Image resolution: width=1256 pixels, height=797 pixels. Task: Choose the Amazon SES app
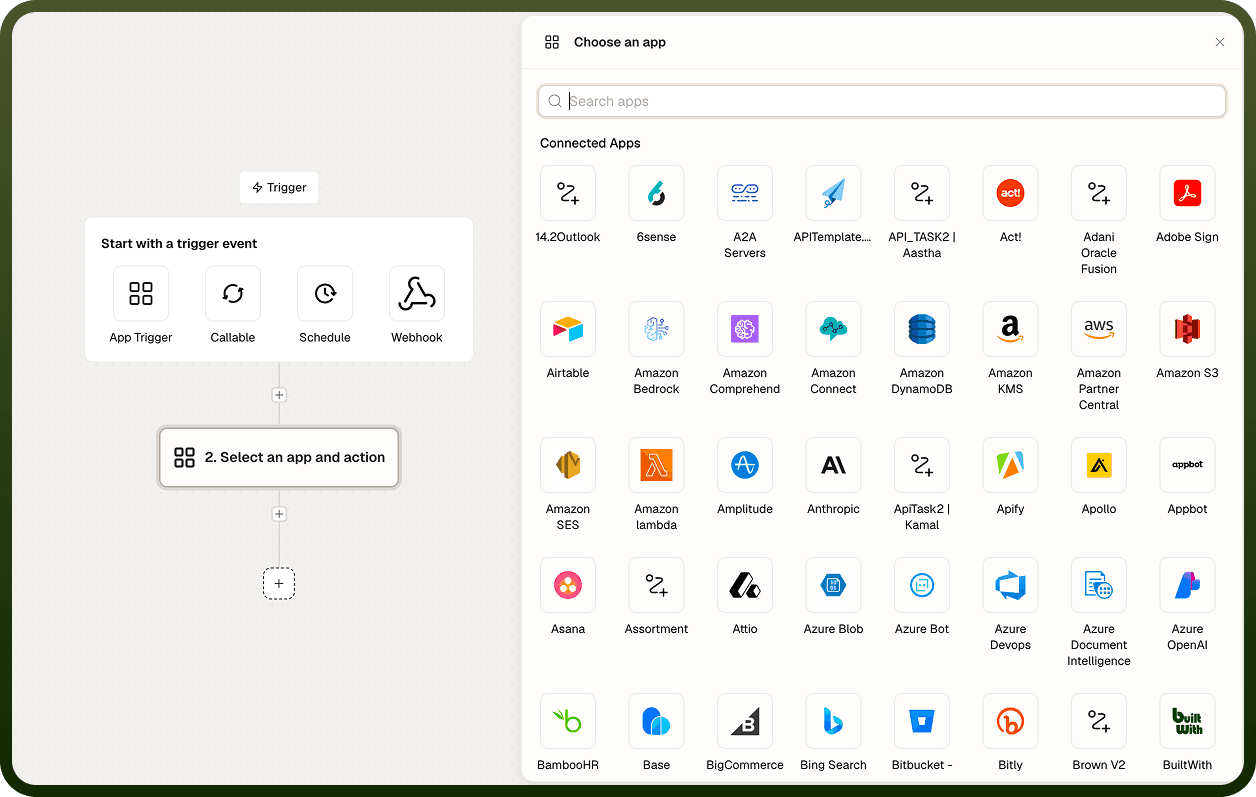568,465
